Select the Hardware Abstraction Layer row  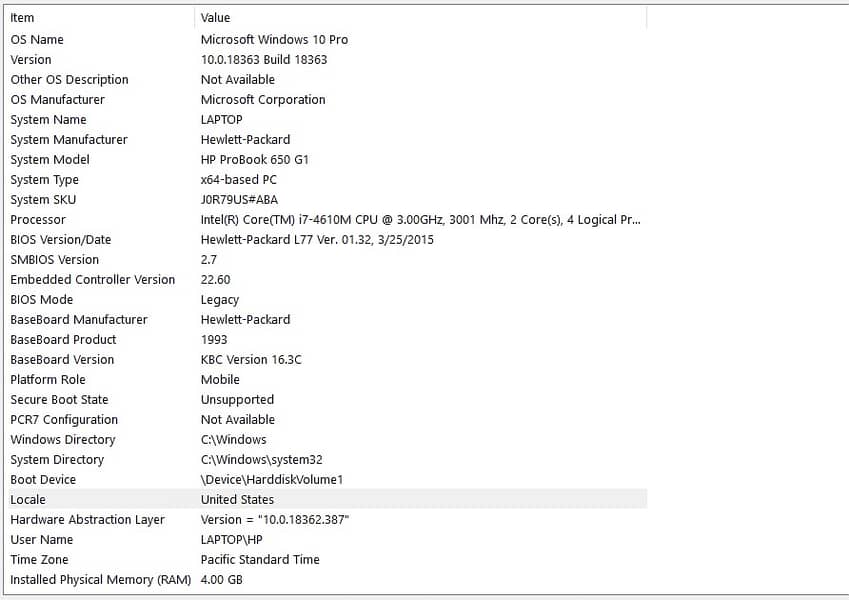click(87, 520)
